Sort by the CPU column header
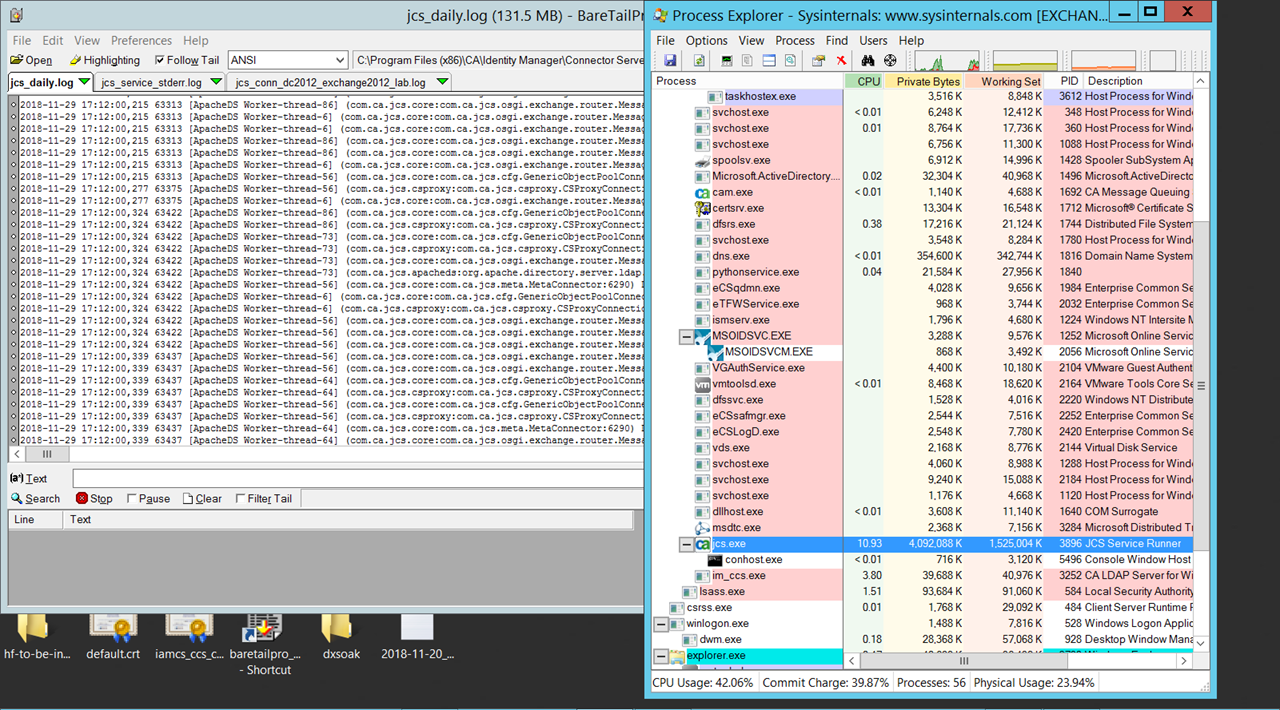The image size is (1280, 710). [x=863, y=81]
